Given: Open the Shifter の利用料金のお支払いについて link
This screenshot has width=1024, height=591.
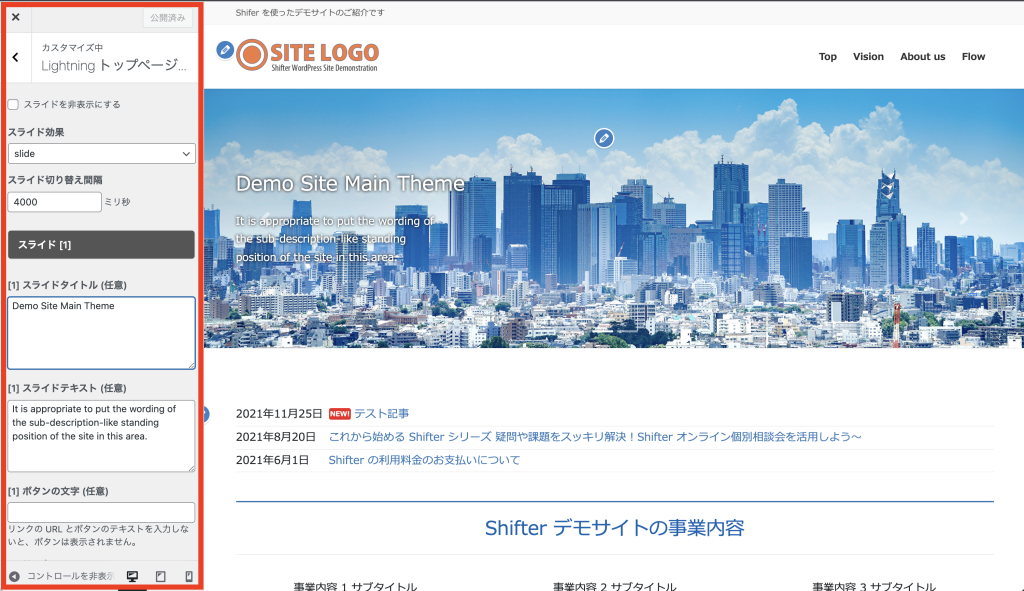Looking at the screenshot, I should pos(424,460).
